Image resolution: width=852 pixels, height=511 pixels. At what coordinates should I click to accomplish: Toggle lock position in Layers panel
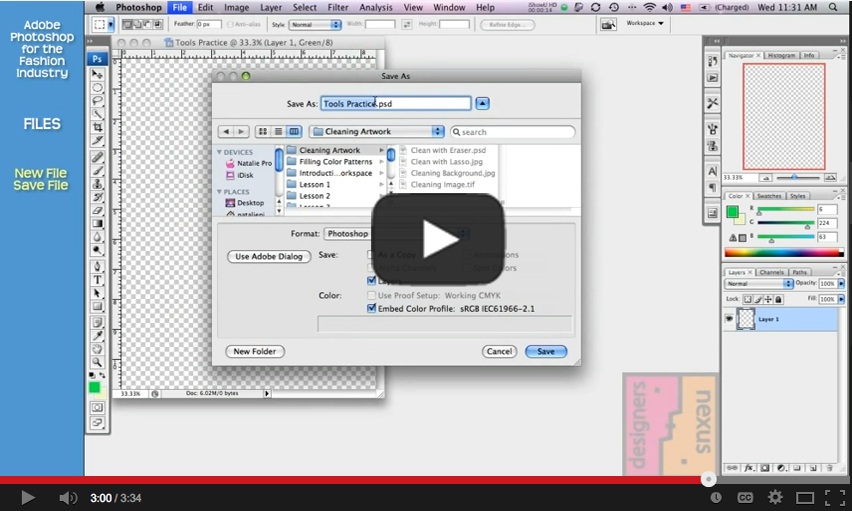coord(768,300)
